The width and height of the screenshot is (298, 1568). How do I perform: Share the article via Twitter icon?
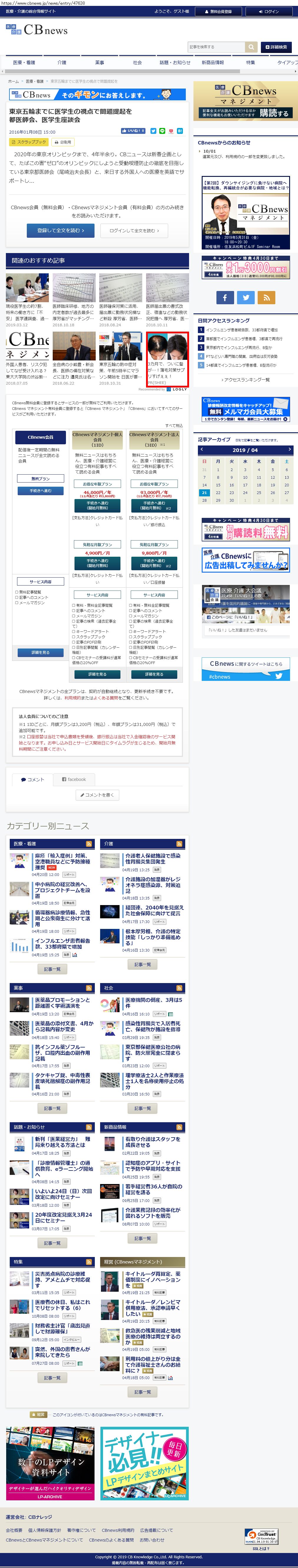point(154,131)
